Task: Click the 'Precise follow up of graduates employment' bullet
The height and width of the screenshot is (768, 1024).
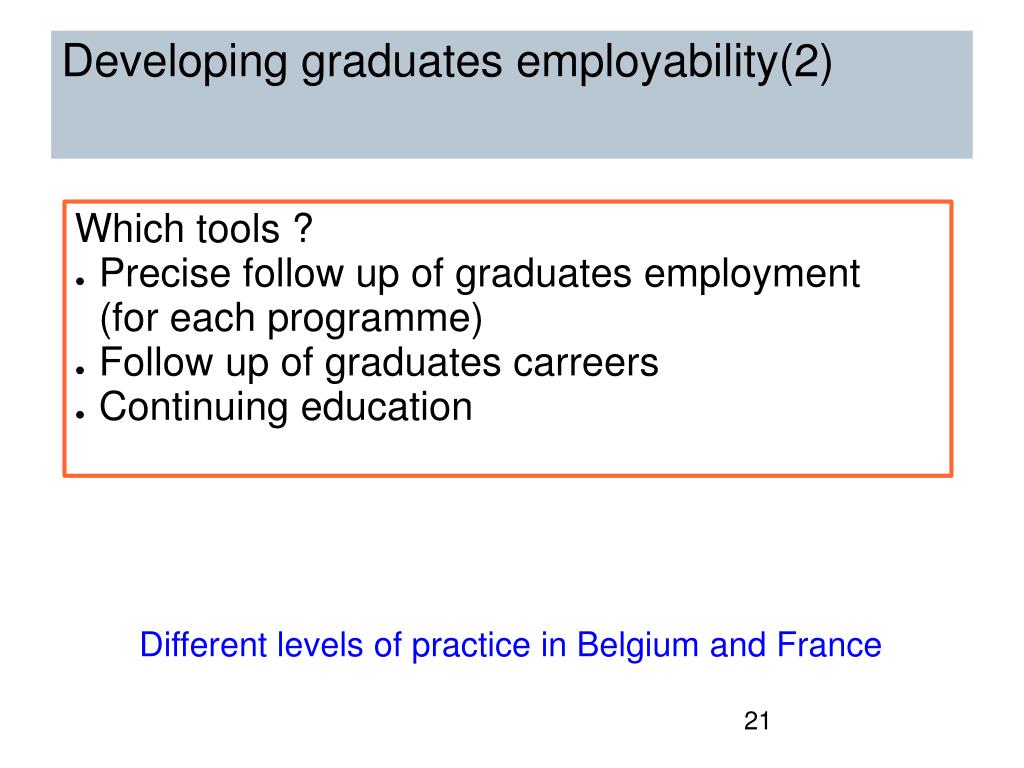Action: 479,274
